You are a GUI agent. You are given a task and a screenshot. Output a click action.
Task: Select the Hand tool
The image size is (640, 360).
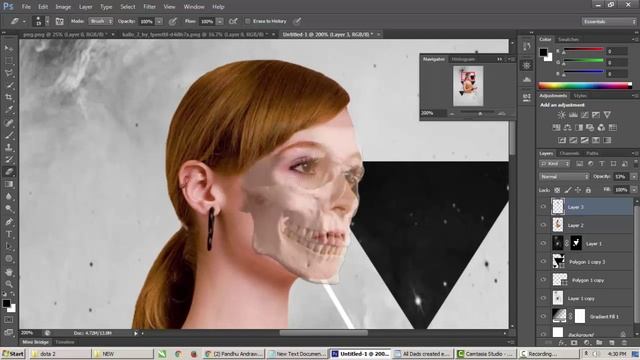pyautogui.click(x=9, y=272)
